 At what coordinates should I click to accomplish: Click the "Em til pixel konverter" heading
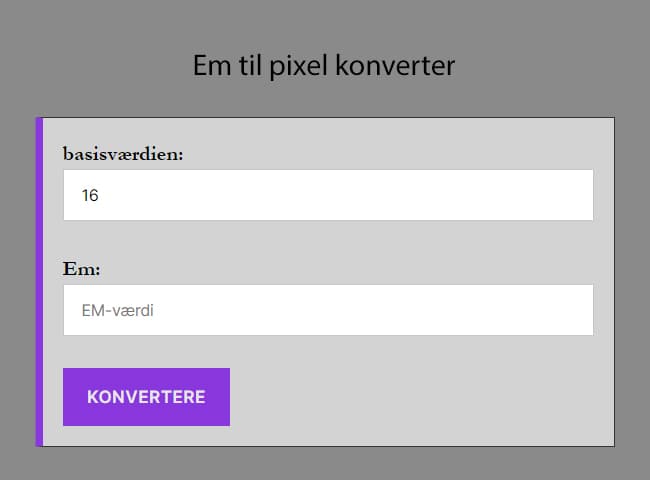click(324, 67)
